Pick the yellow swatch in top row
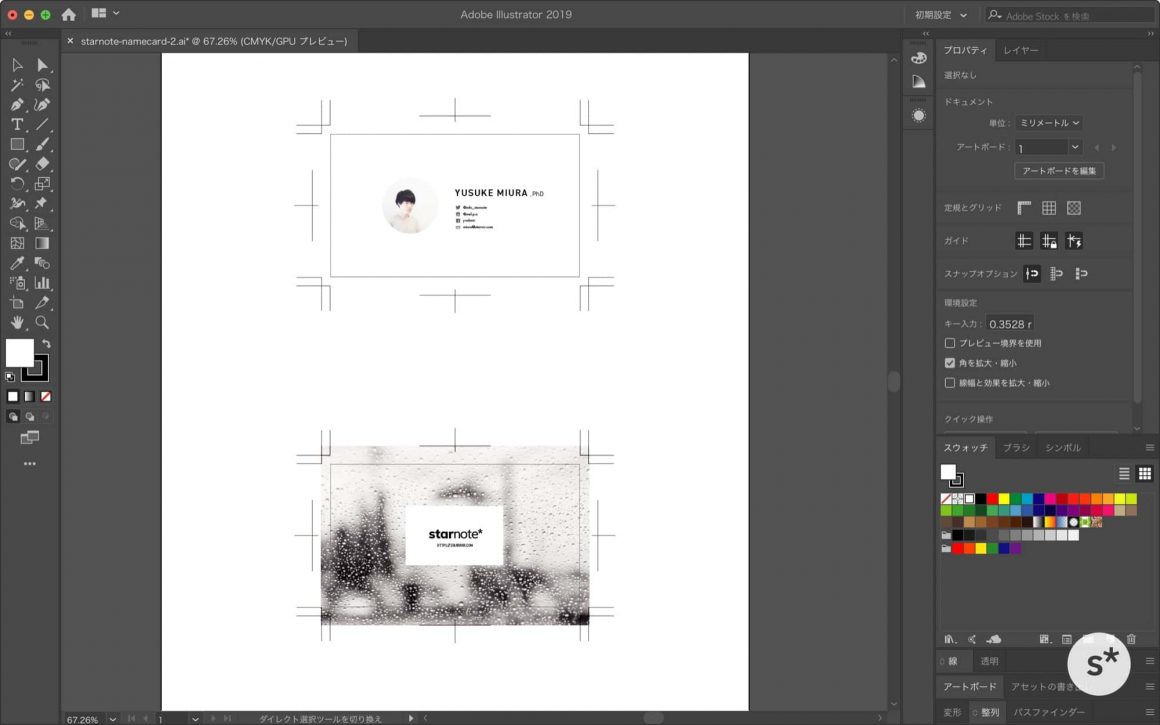The height and width of the screenshot is (725, 1160). pos(1004,498)
